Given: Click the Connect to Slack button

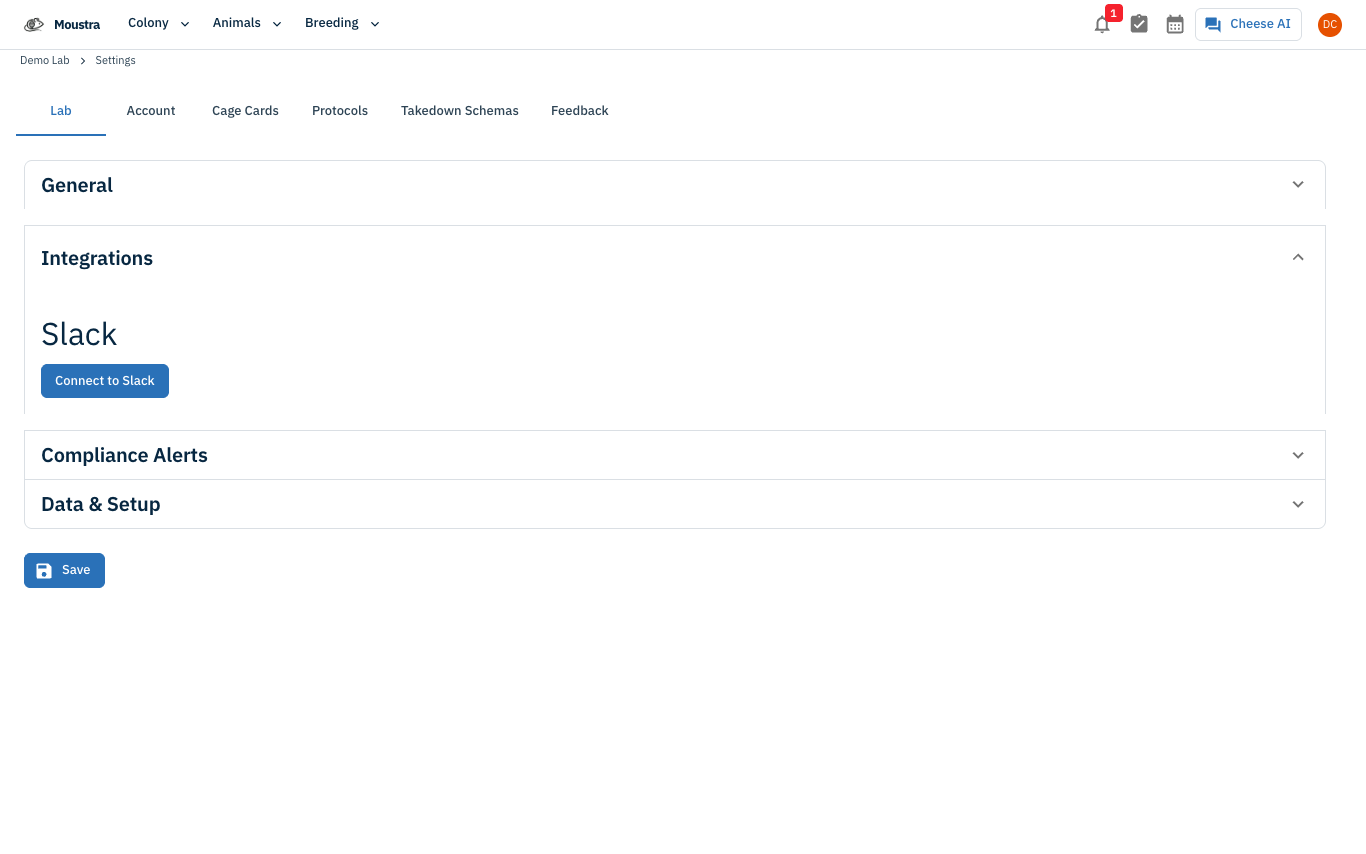Looking at the screenshot, I should click(x=105, y=381).
